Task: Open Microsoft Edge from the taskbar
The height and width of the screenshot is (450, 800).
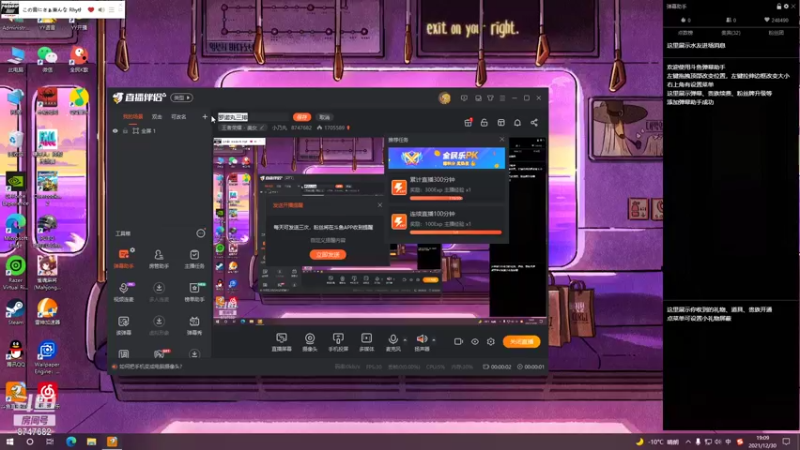Action: (71, 442)
